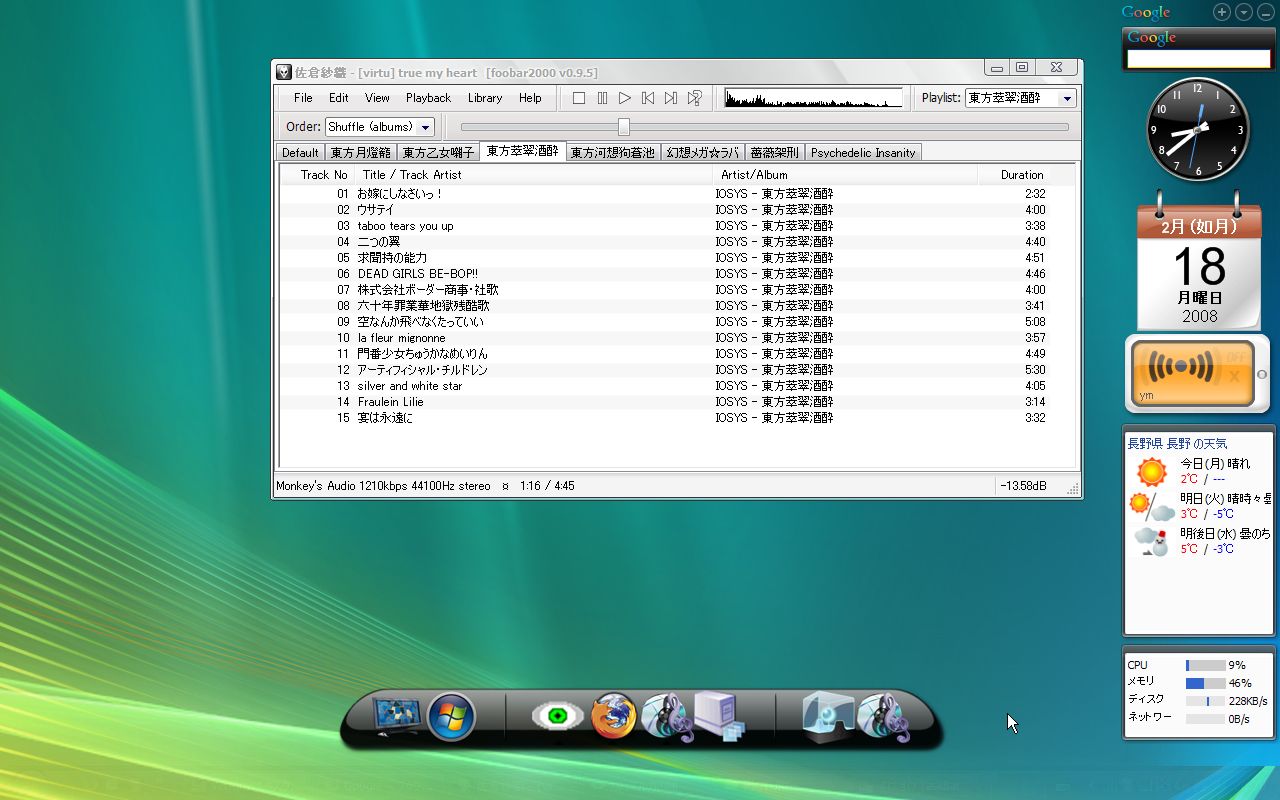The height and width of the screenshot is (800, 1280).
Task: Open the Playback menu
Action: point(428,98)
